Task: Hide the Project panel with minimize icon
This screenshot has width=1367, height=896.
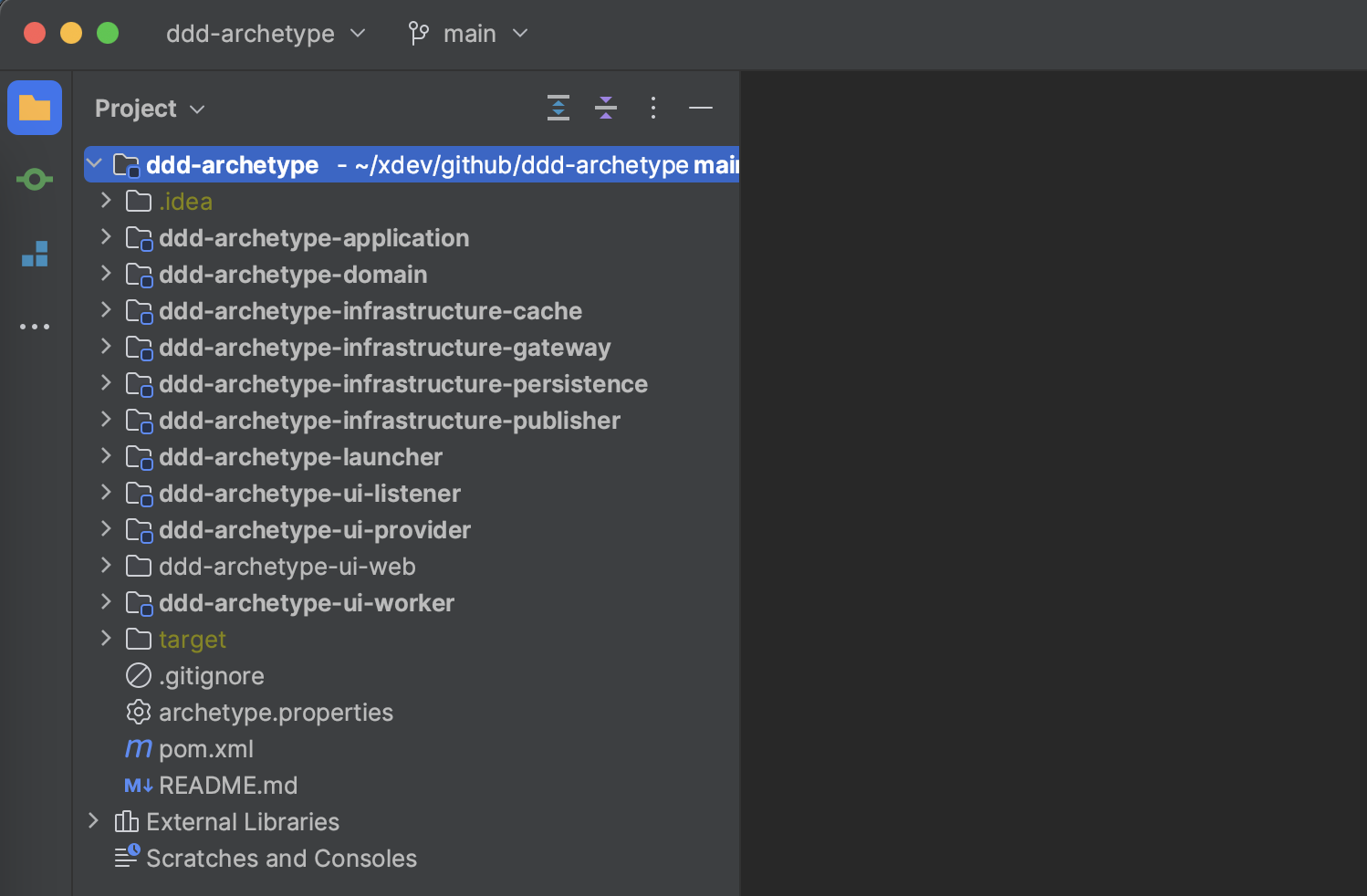Action: pos(701,108)
